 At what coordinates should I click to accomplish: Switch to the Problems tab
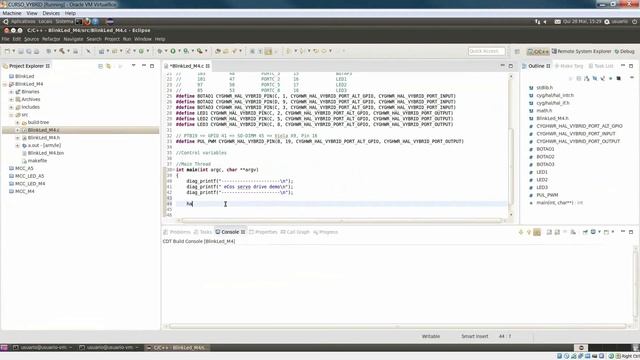pos(177,232)
